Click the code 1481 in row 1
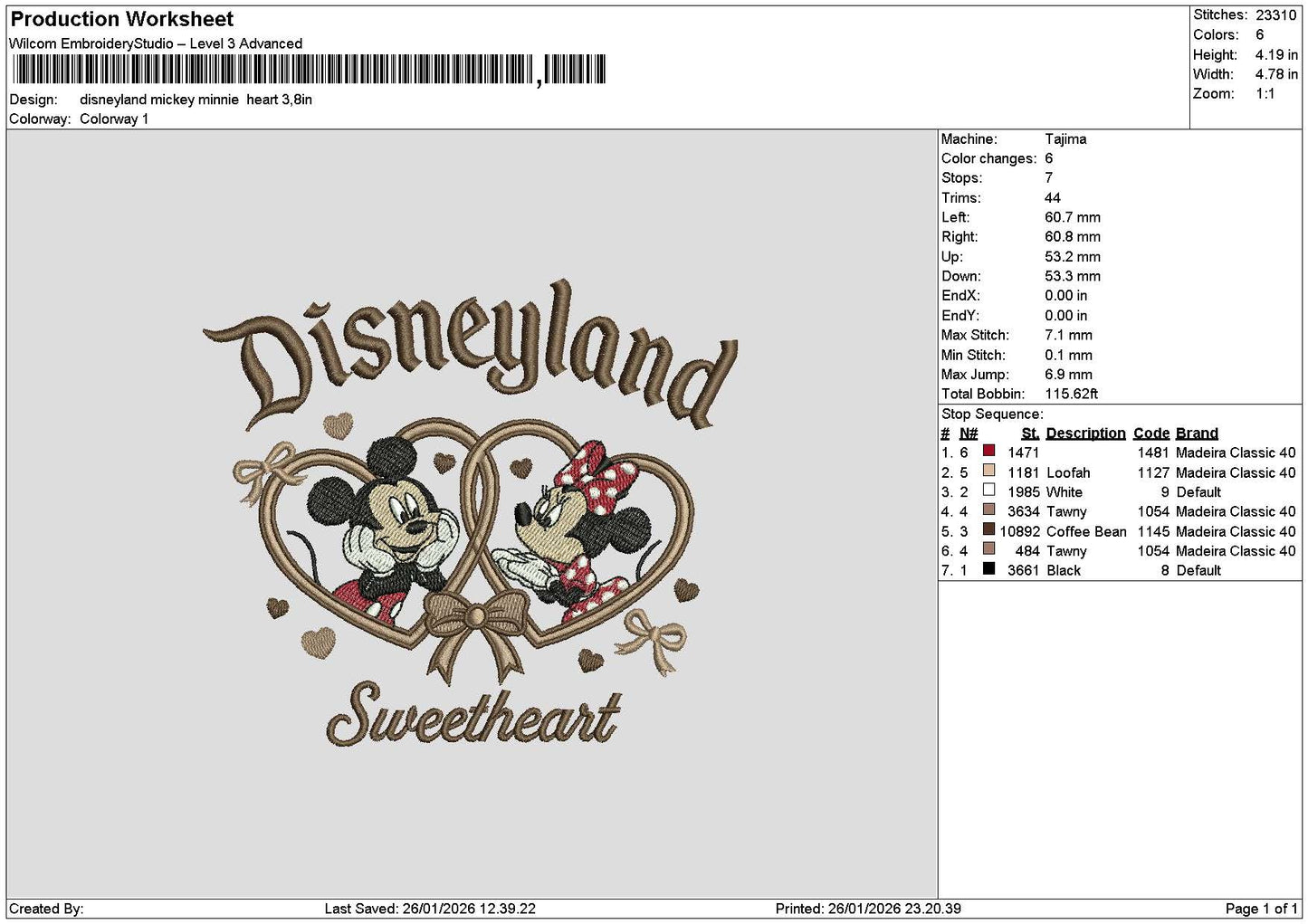The image size is (1308, 924). 1153,452
